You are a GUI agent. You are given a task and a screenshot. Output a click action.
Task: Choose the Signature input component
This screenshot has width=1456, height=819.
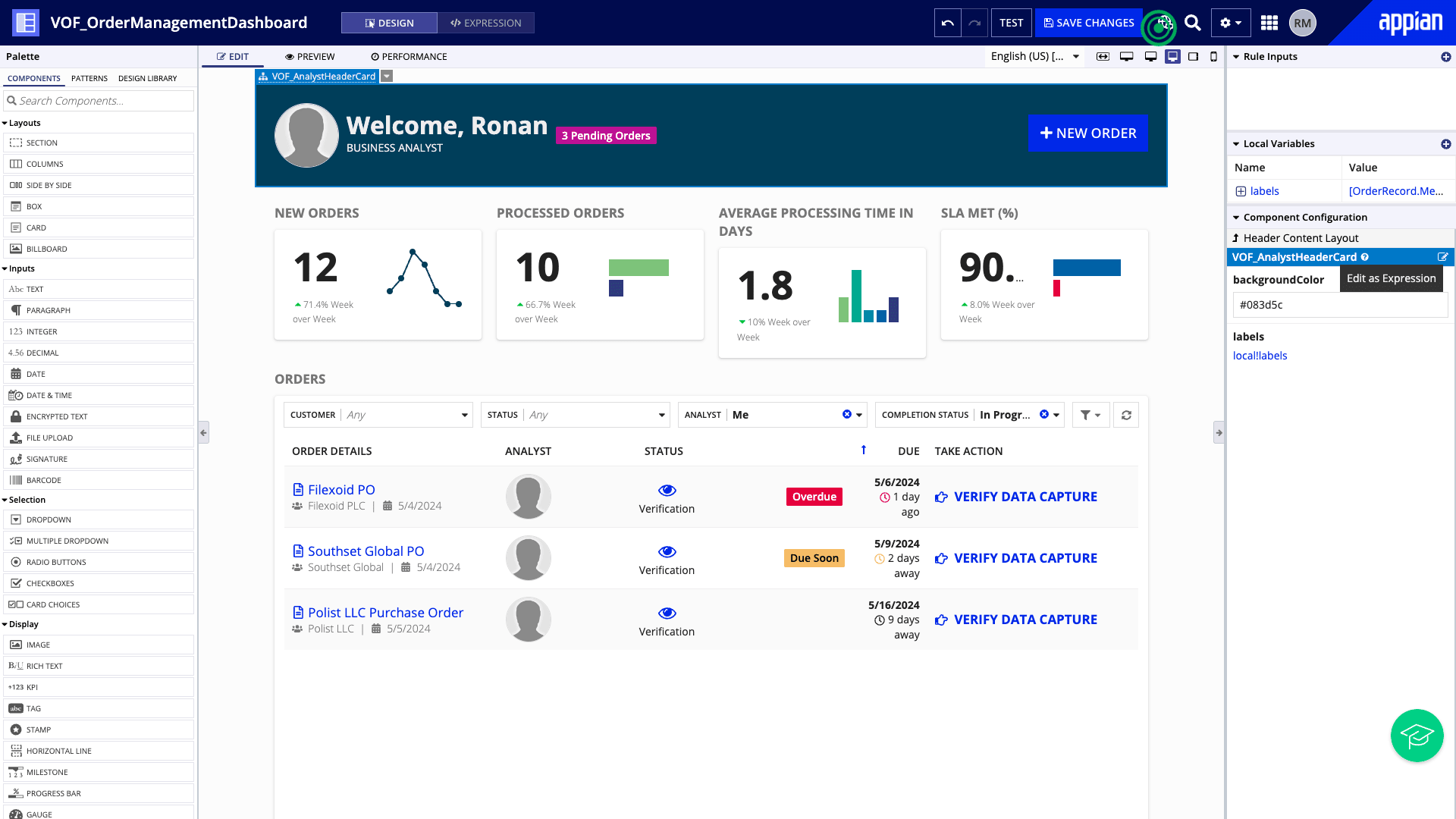(x=99, y=459)
